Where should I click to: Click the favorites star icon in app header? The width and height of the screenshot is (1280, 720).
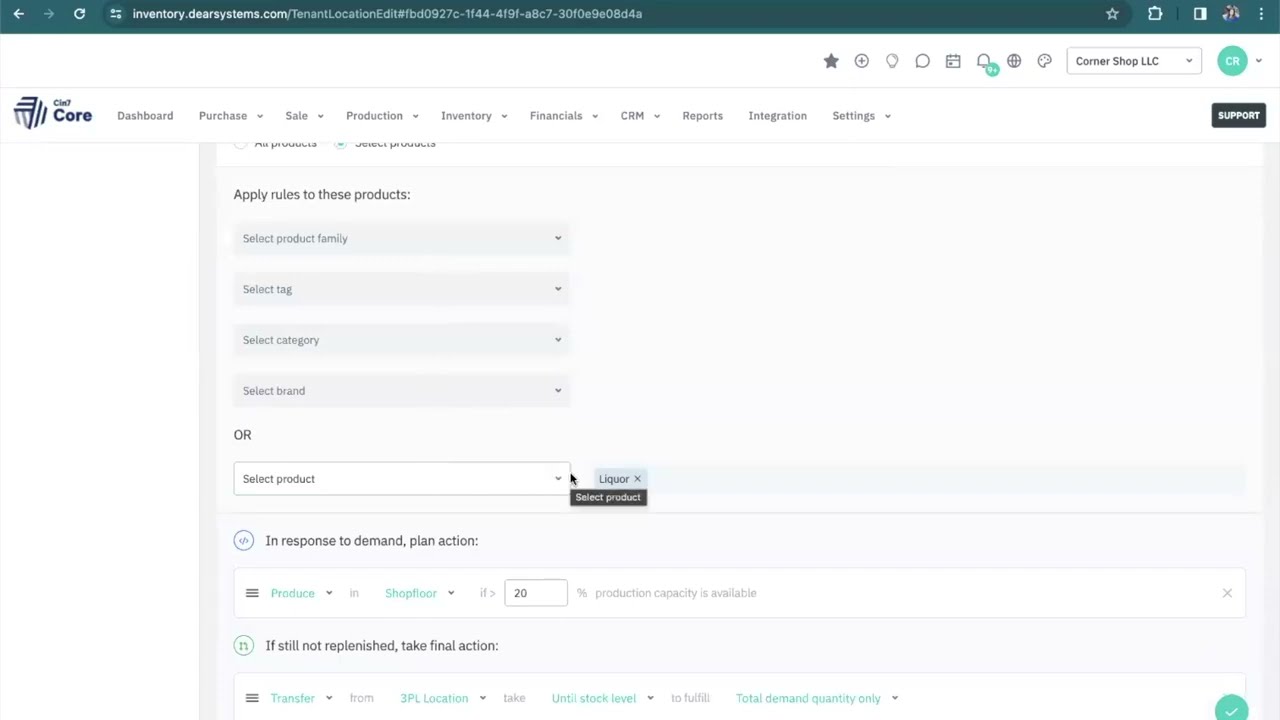831,61
